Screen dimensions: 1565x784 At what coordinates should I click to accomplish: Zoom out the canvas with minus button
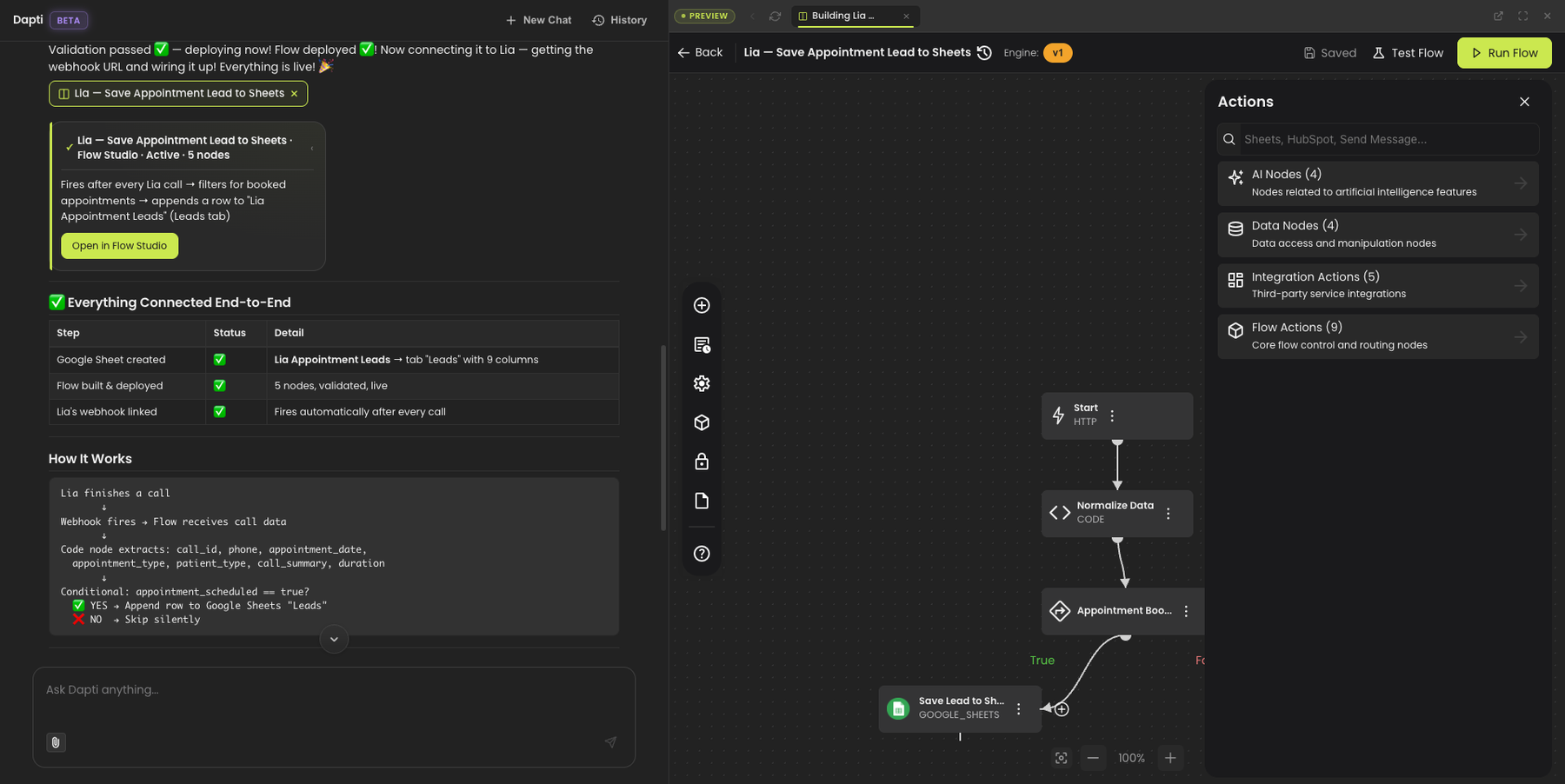click(1093, 758)
